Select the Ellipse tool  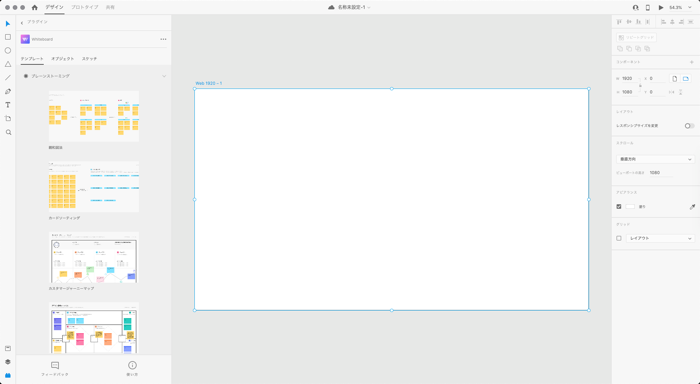tap(8, 50)
